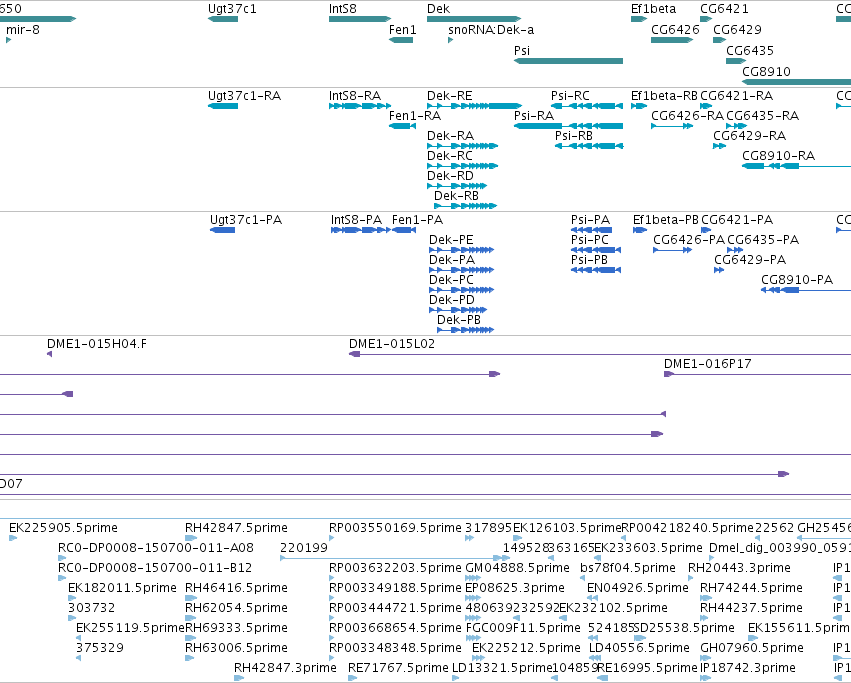Select the IntS8 gene glyph bar
The width and height of the screenshot is (851, 683).
click(360, 19)
